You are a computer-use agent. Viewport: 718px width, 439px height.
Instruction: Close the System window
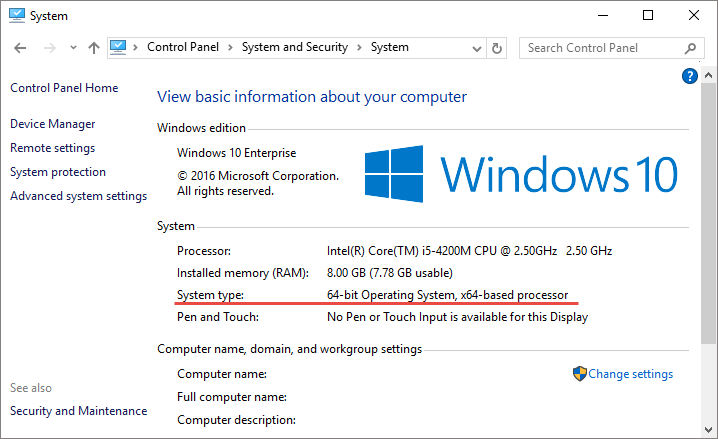pos(694,16)
